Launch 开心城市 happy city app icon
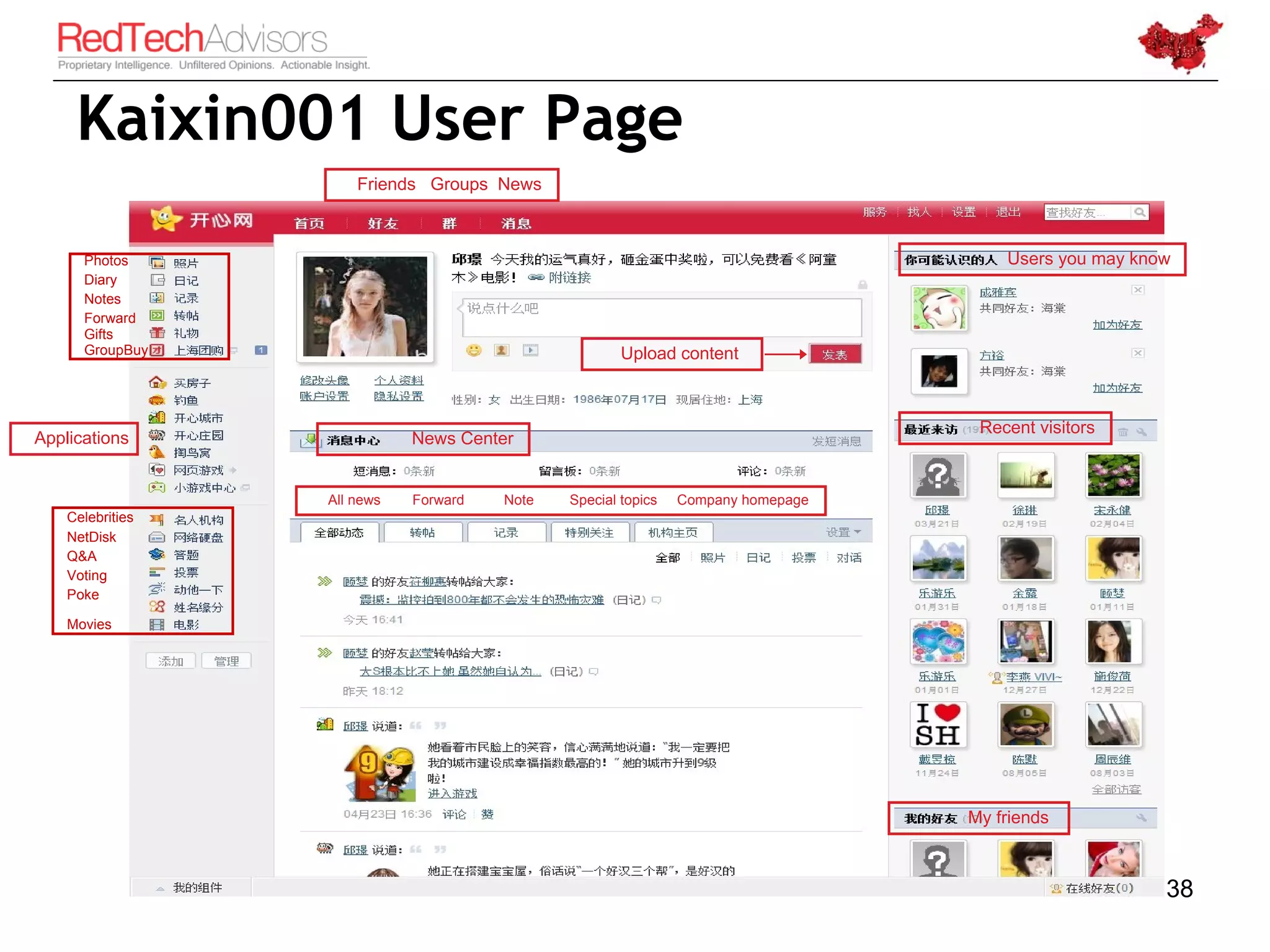This screenshot has height=952, width=1270. click(x=157, y=418)
